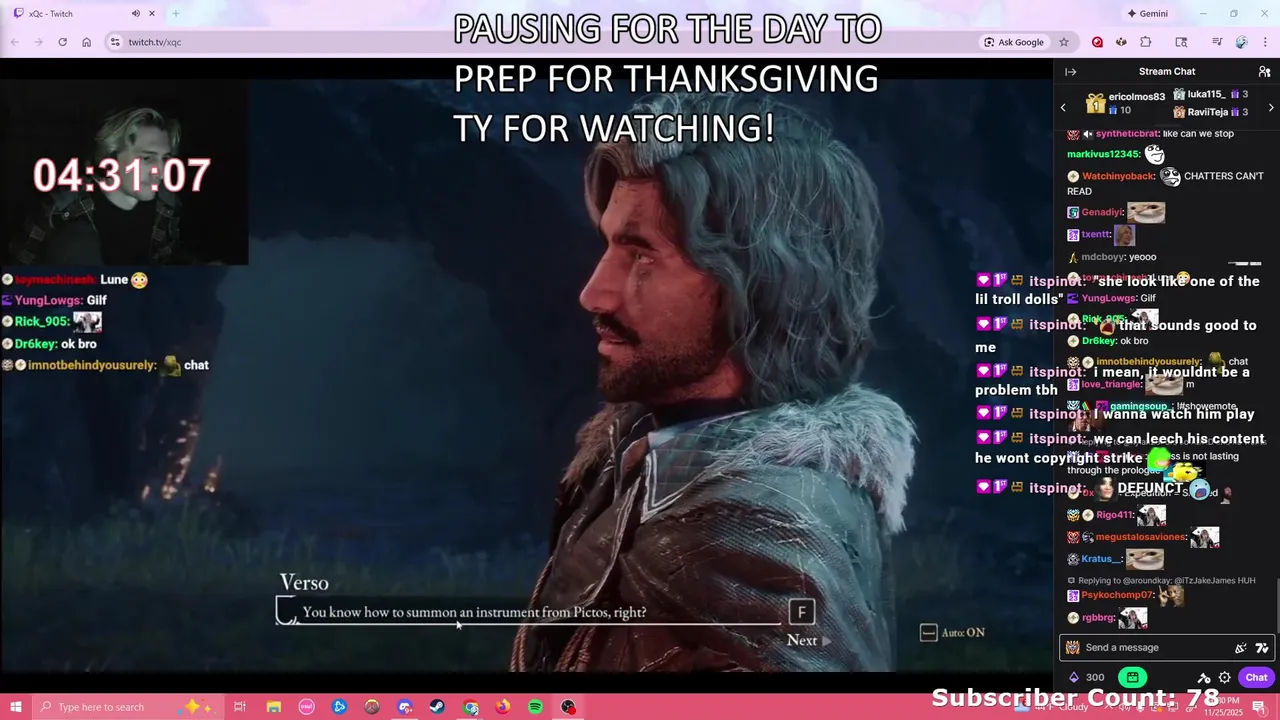Screen dimensions: 1280x720
Task: Click username markivus12345 in chat
Action: (x=1103, y=154)
